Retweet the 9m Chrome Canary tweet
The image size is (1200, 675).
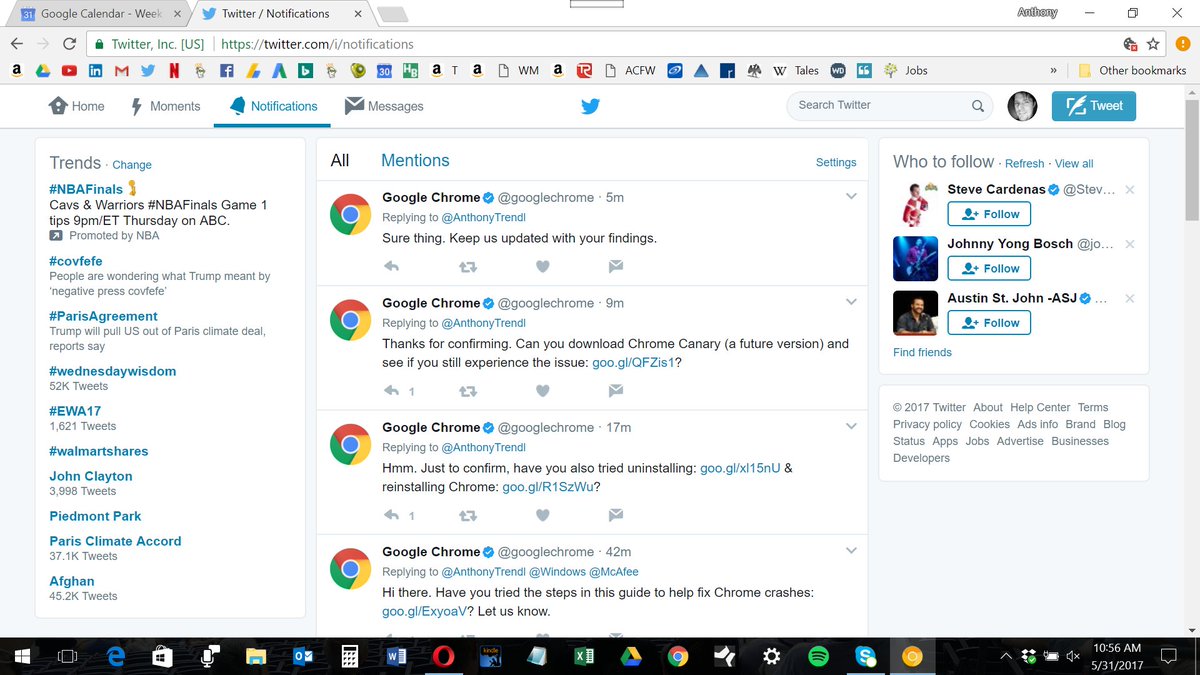[x=467, y=391]
